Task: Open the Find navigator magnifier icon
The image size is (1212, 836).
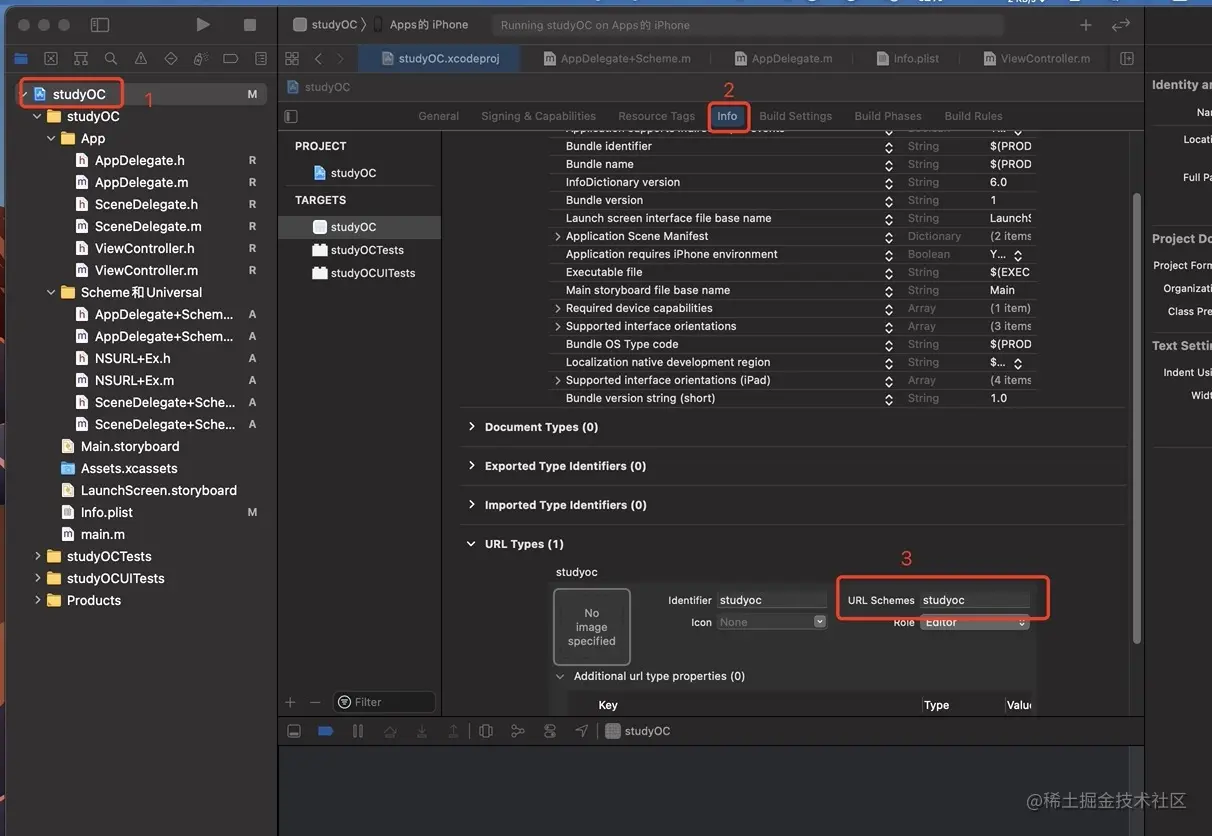Action: 111,59
